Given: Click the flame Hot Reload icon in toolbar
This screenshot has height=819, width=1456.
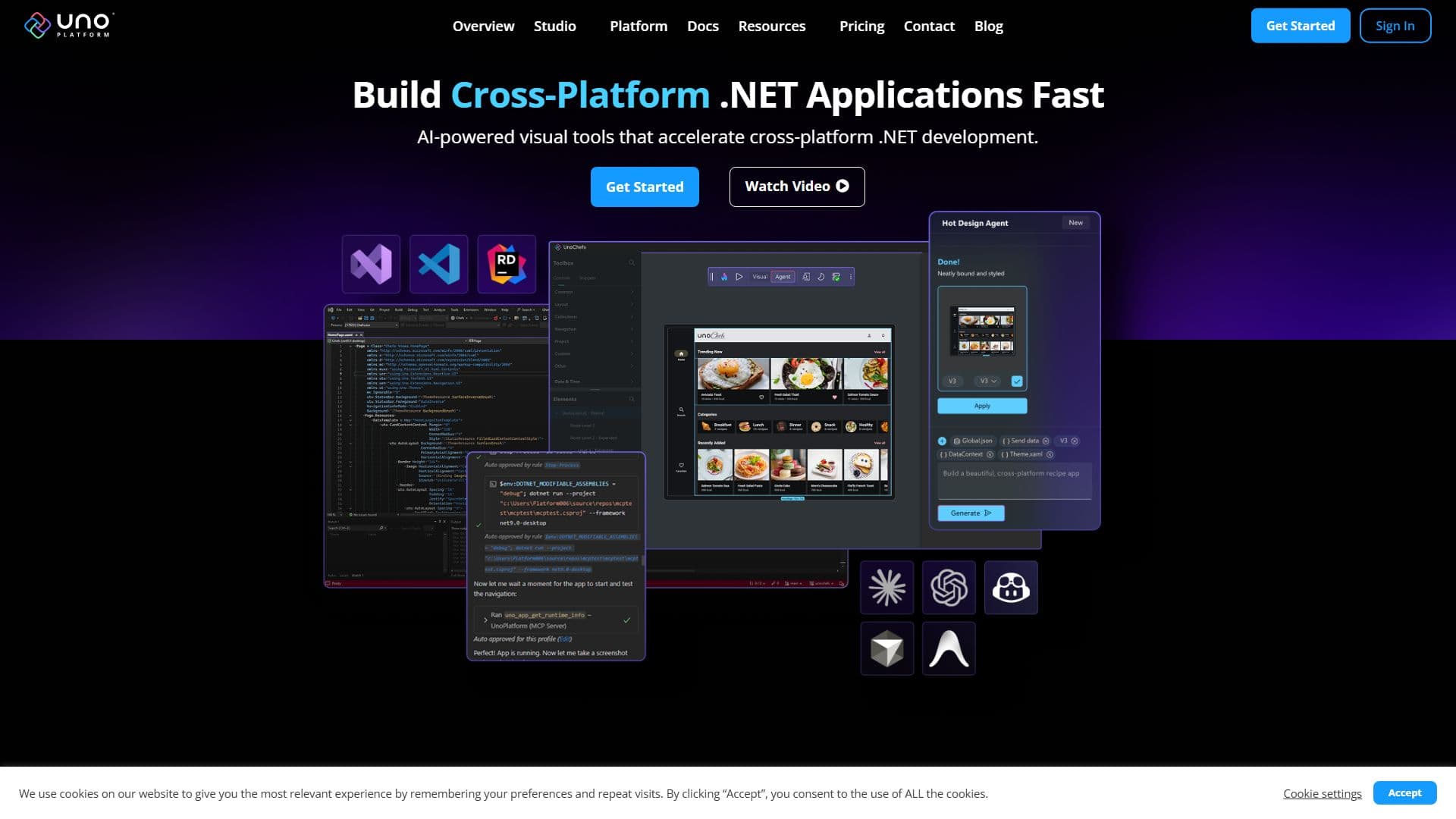Looking at the screenshot, I should tap(724, 277).
